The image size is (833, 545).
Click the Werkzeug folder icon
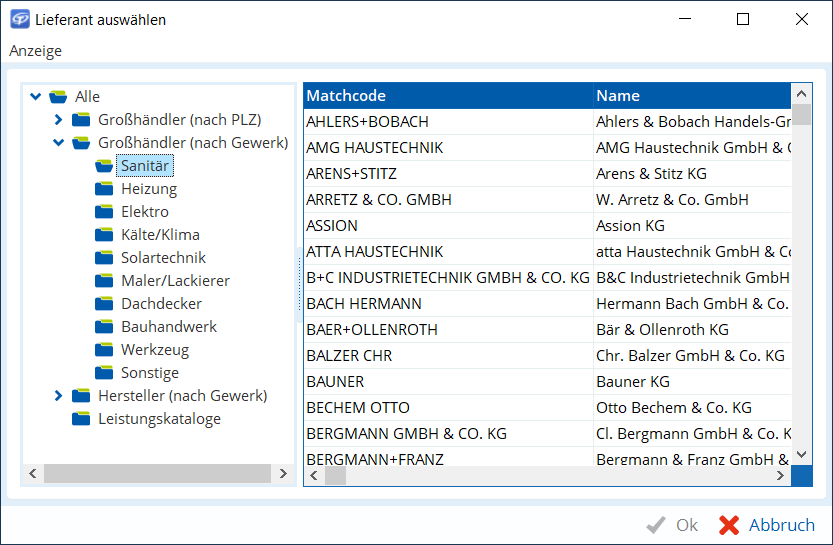point(105,350)
